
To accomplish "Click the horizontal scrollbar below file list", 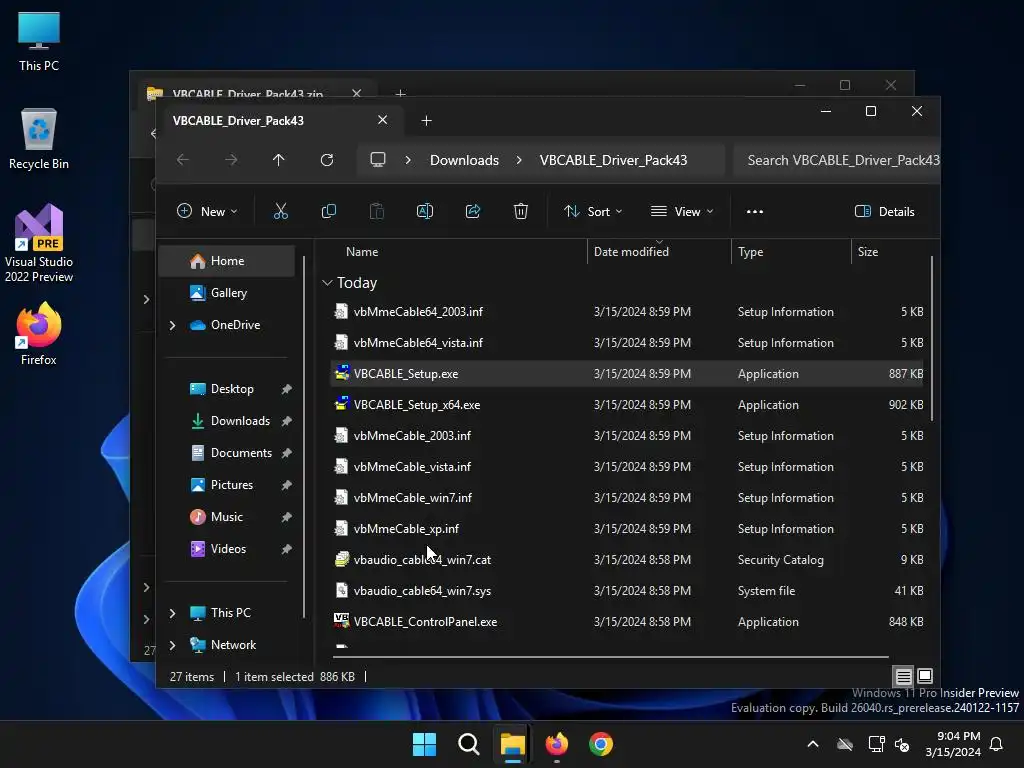I will (x=611, y=656).
